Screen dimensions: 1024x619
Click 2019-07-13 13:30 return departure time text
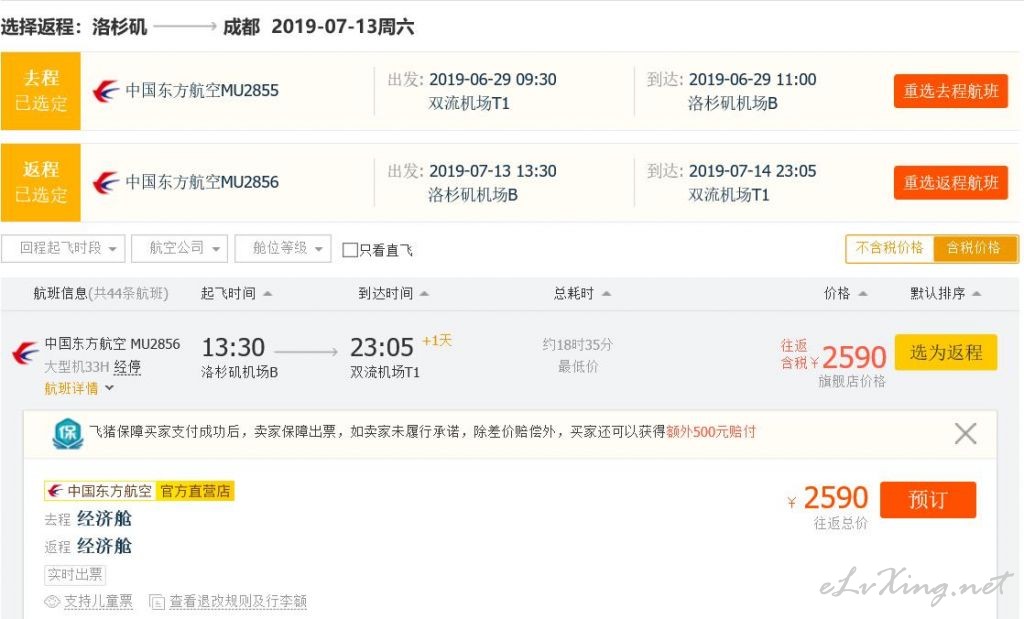point(492,171)
